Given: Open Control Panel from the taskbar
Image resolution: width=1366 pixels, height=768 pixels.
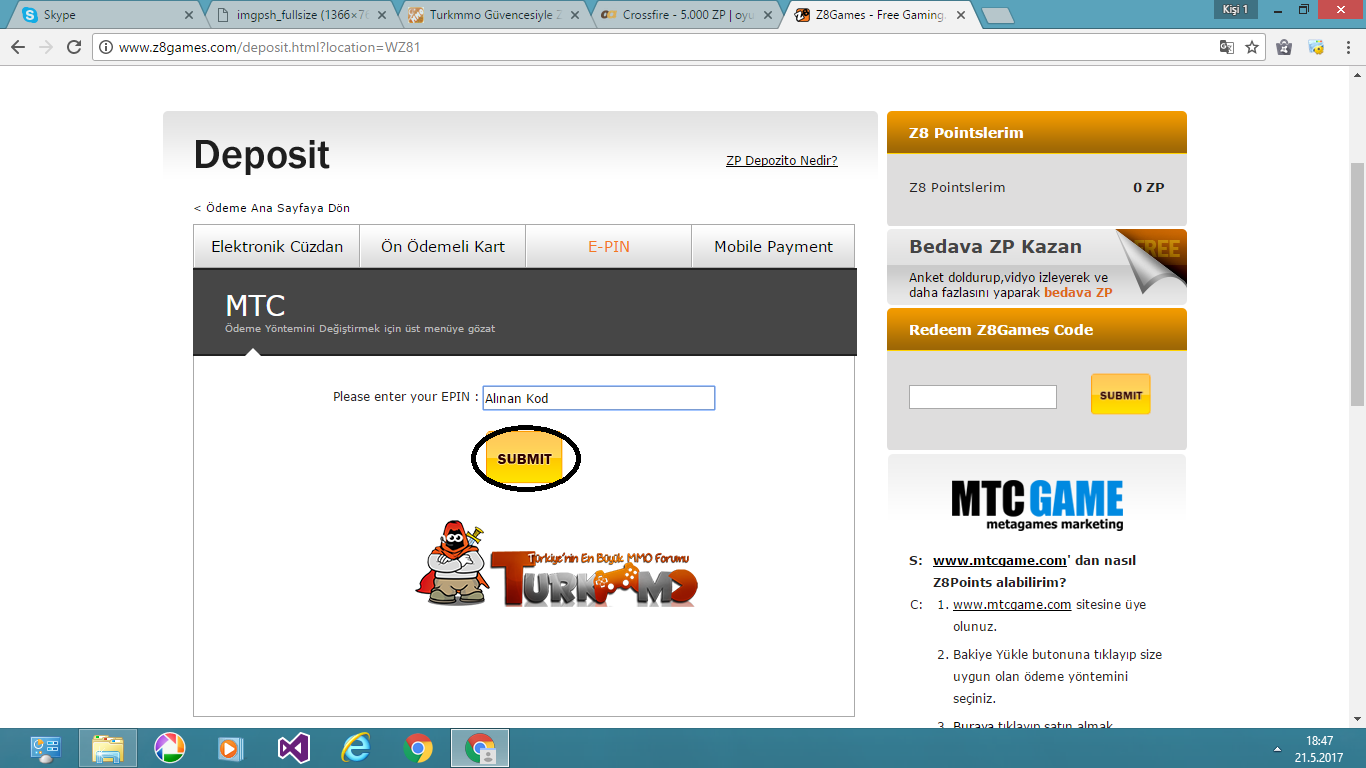Looking at the screenshot, I should 45,748.
